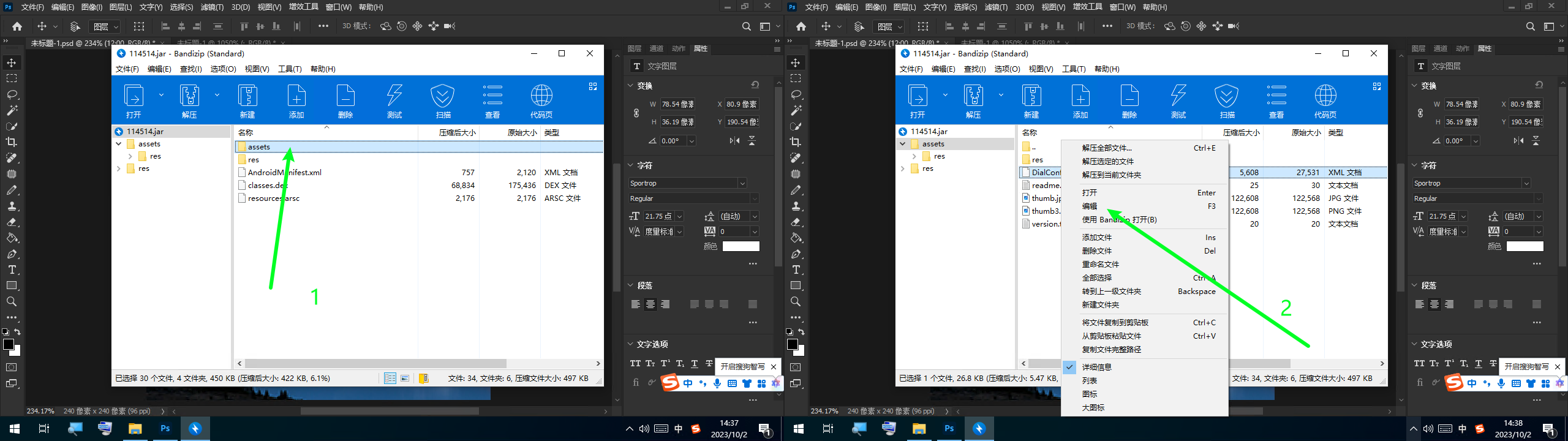Select the AndroidManifest.xml file row
Viewport: 1568px width, 441px height.
click(x=285, y=173)
